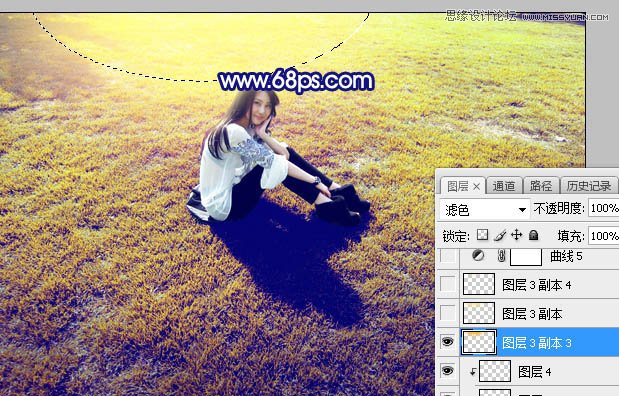Select the 图层 3 副本 4 thumbnail

tap(478, 284)
